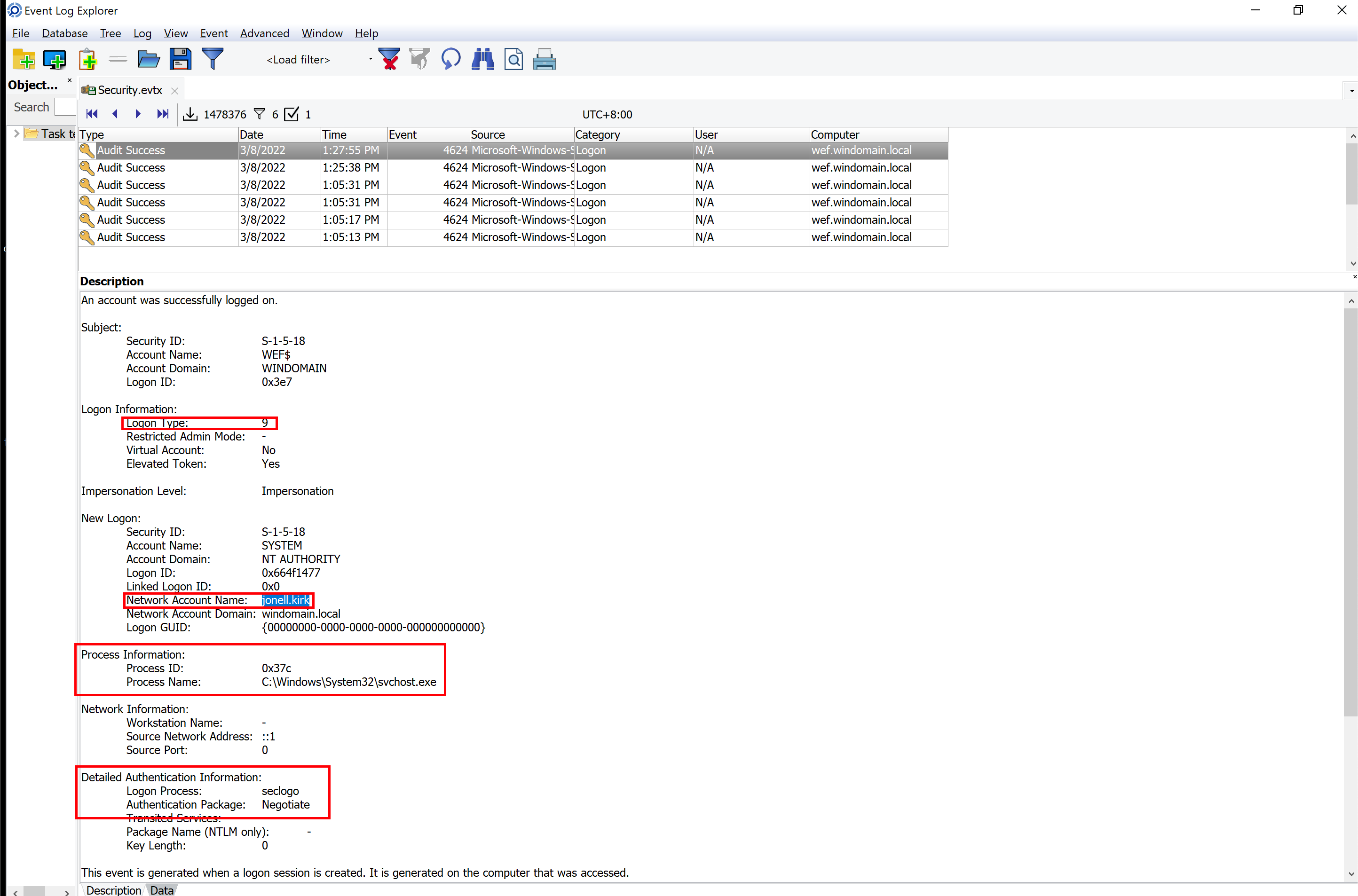
Task: Click the blue filter funnel icon
Action: 213,59
